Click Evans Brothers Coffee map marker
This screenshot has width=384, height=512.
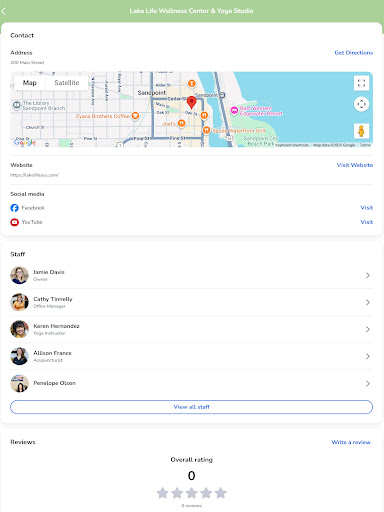135,116
